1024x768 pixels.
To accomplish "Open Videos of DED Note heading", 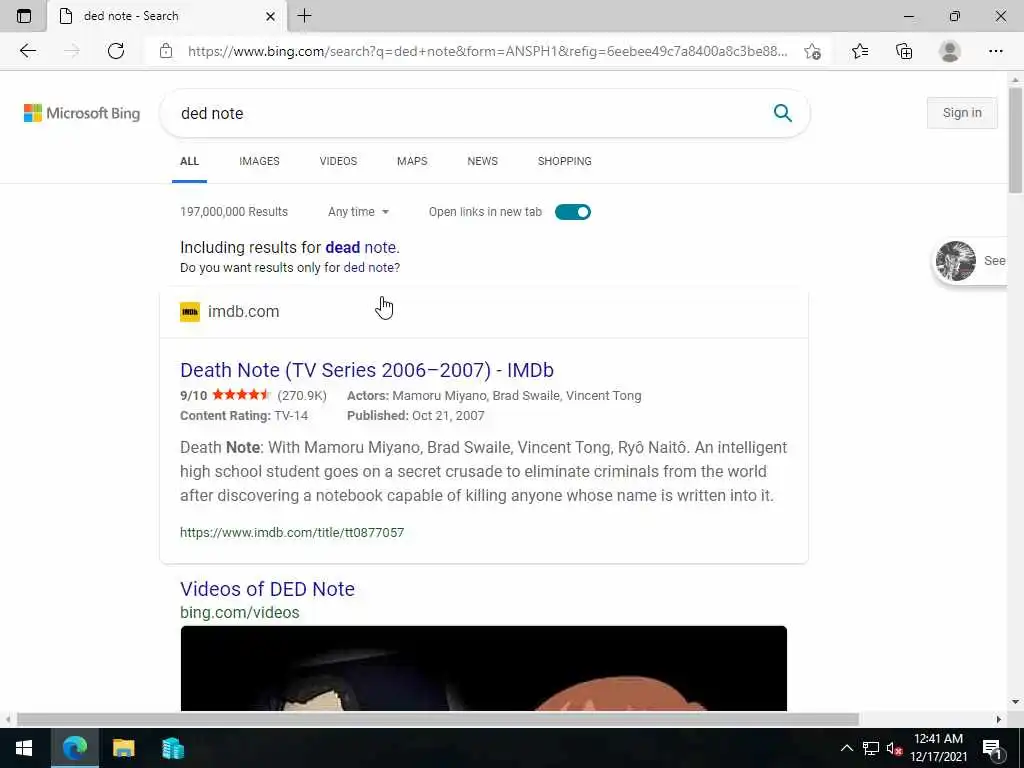I will click(268, 588).
